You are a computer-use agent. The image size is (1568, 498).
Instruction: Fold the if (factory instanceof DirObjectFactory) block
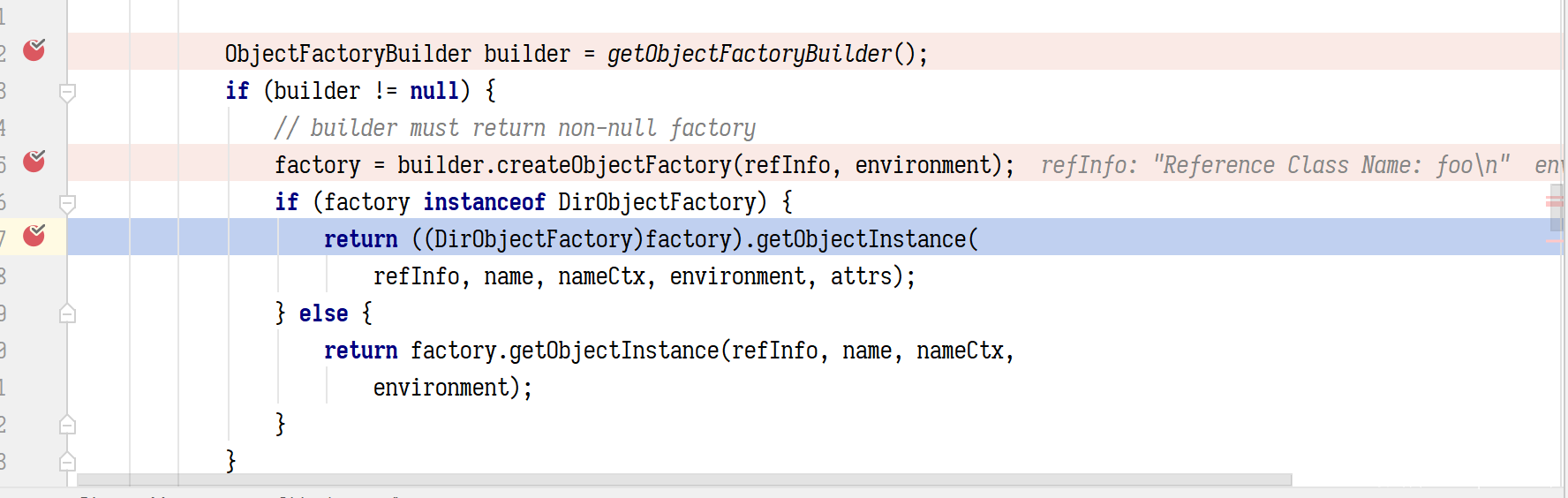67,203
